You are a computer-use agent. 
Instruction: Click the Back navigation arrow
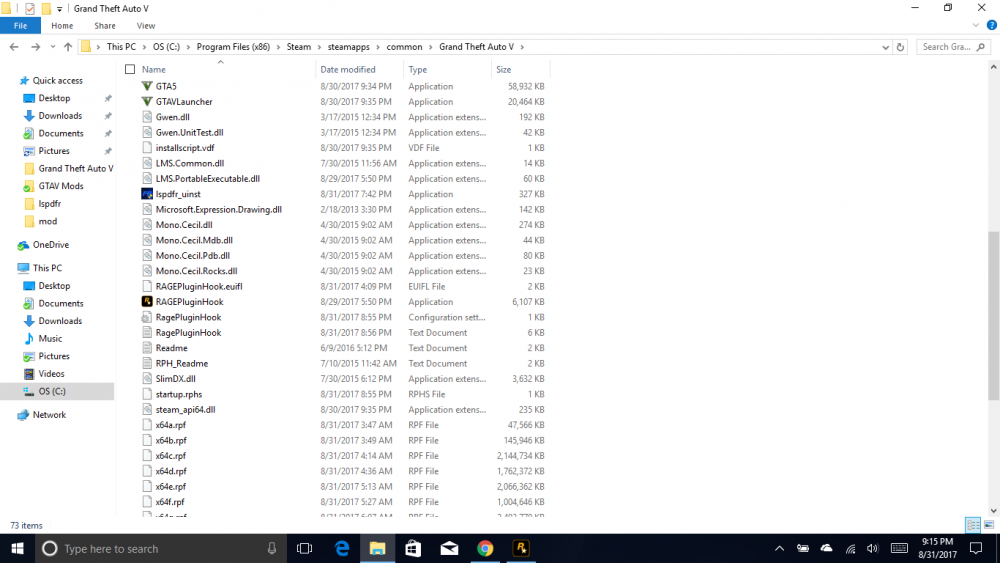click(x=14, y=47)
